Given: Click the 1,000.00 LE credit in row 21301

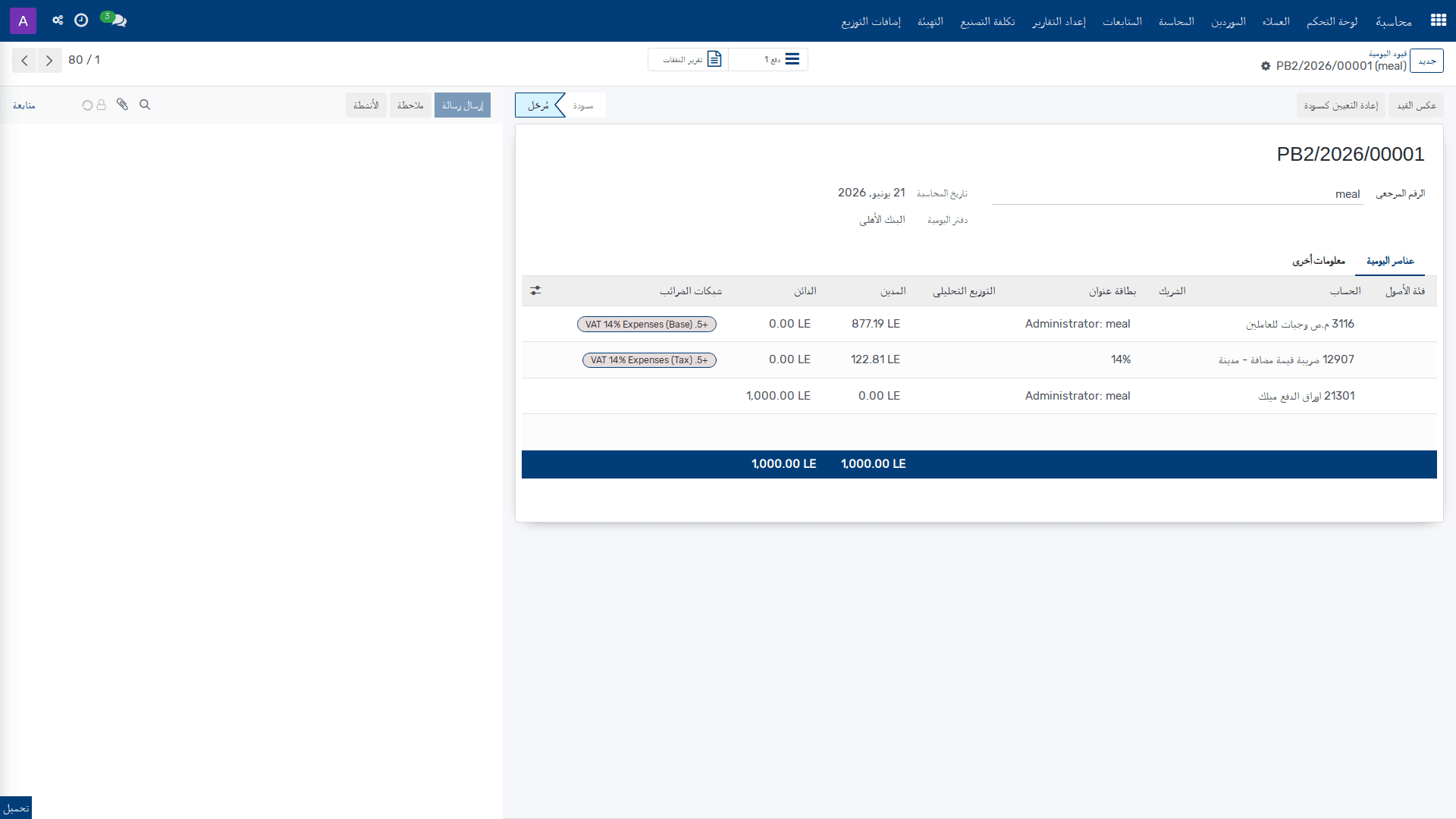Looking at the screenshot, I should coord(778,396).
